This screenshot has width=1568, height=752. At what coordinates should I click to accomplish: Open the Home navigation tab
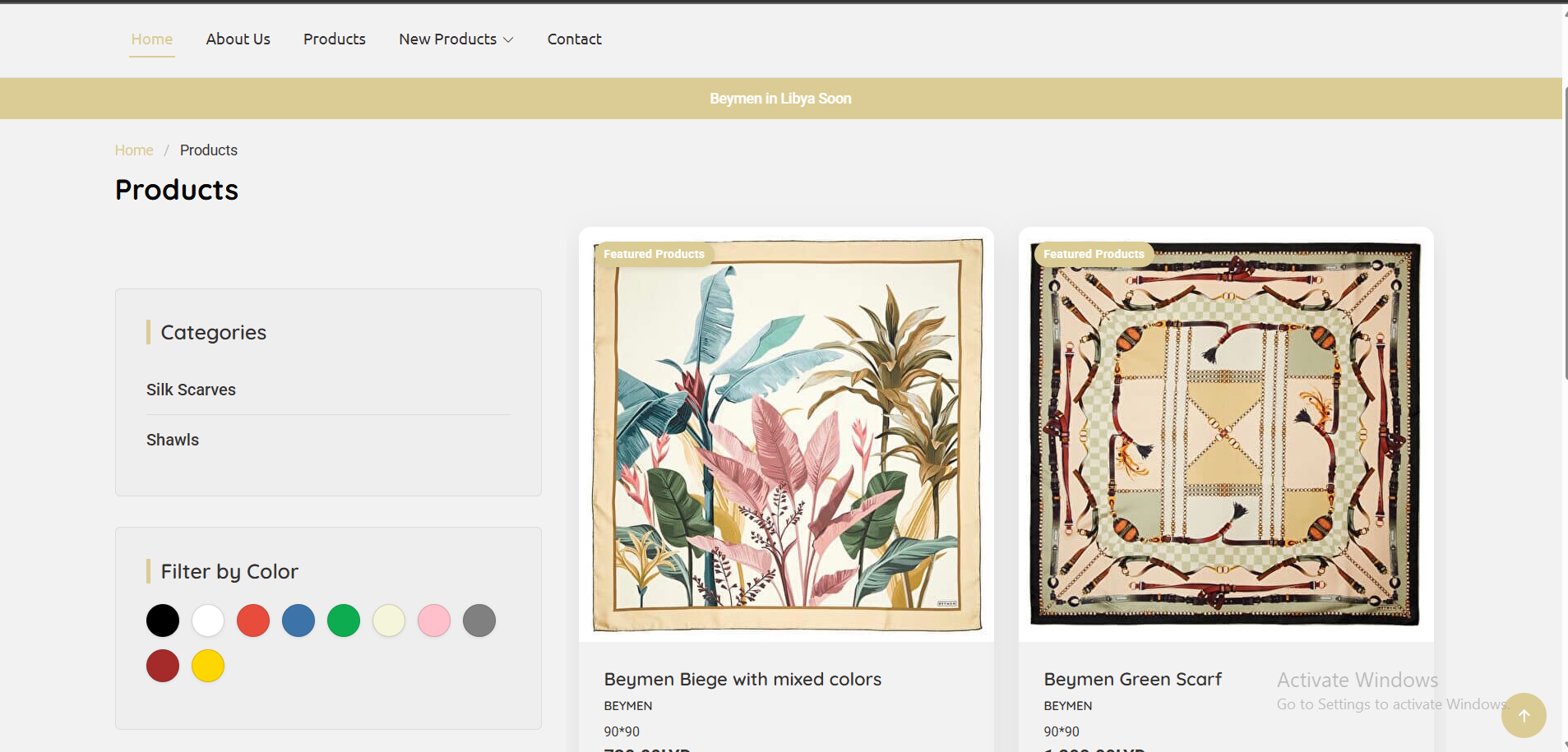152,39
